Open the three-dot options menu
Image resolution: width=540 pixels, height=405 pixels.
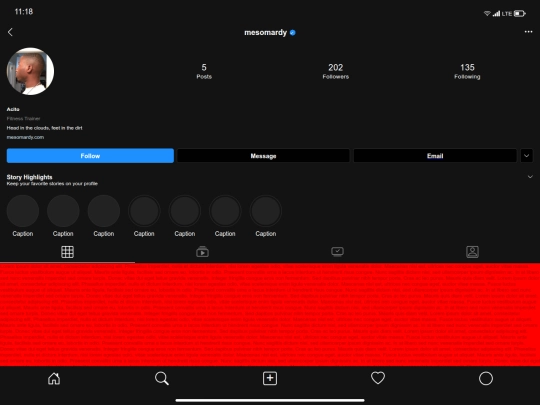528,32
